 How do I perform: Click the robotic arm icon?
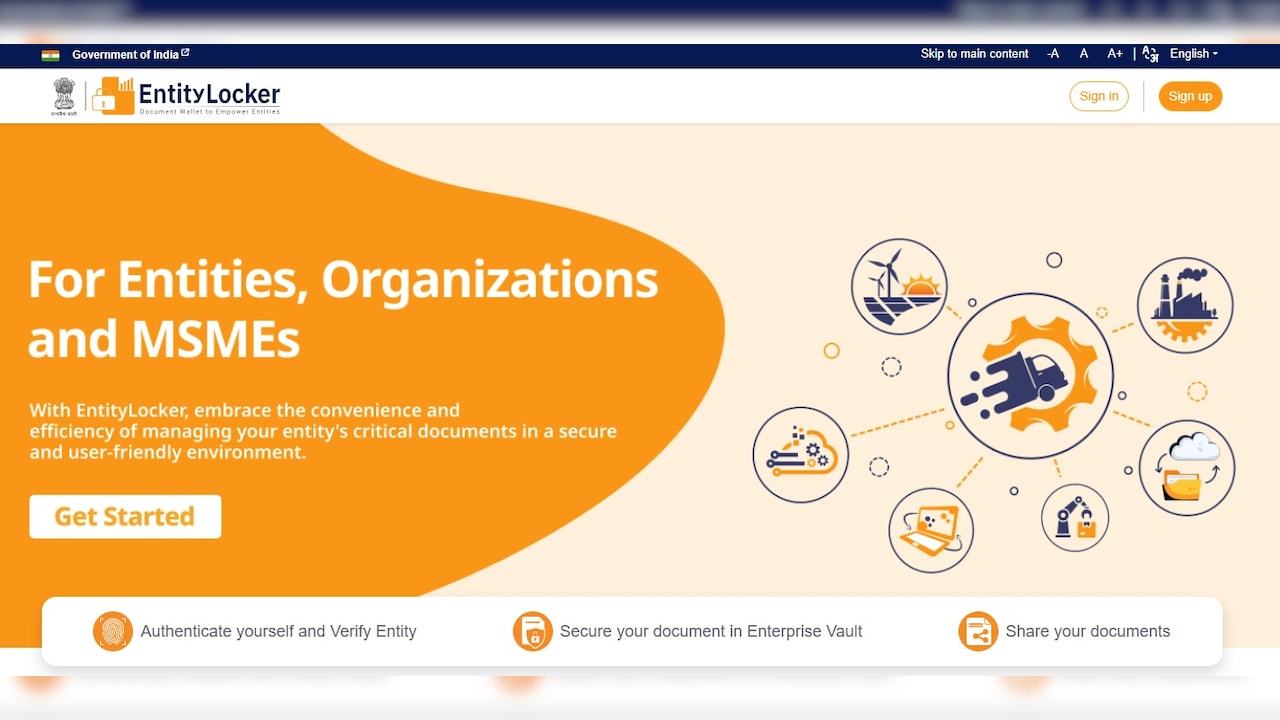[x=1075, y=518]
